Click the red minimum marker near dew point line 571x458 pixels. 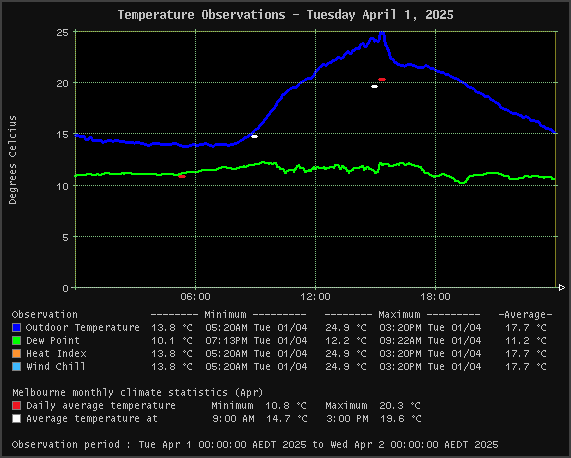tap(182, 177)
